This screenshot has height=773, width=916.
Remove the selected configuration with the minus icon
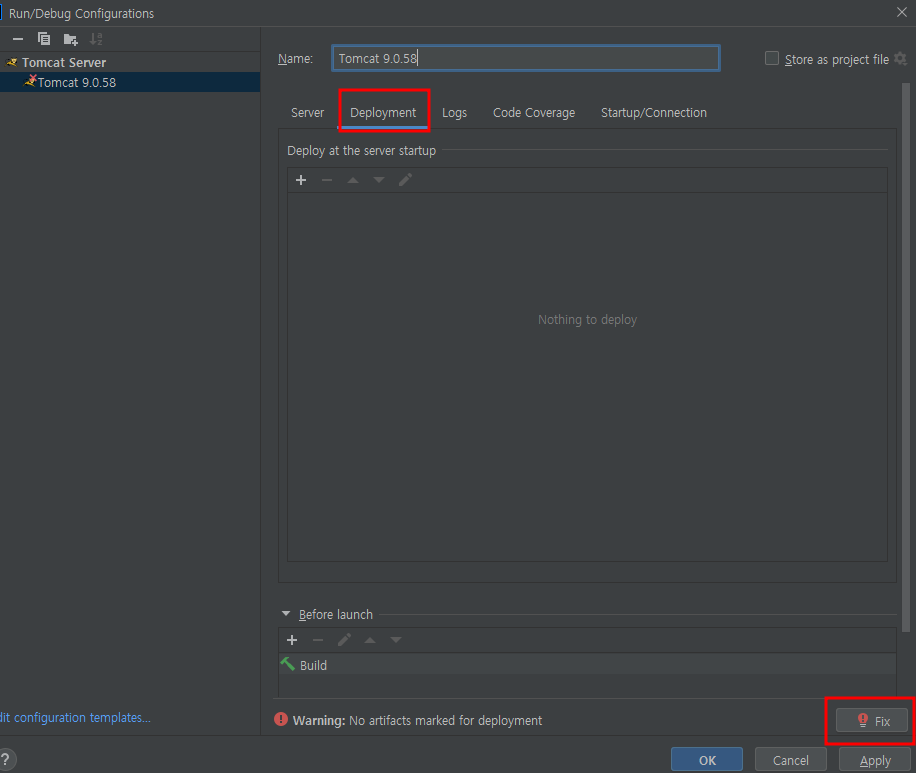pos(18,39)
